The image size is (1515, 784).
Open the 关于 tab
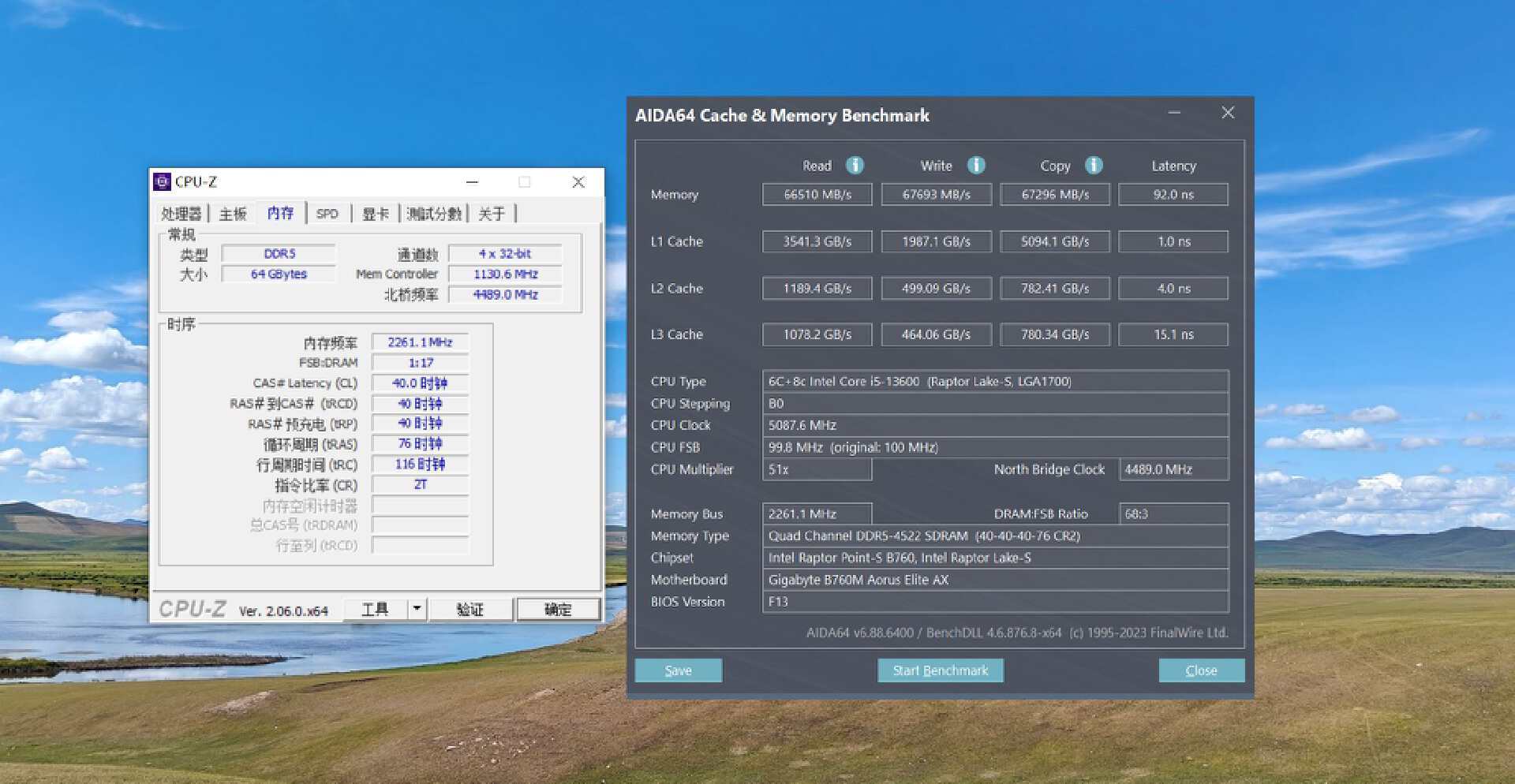(492, 214)
